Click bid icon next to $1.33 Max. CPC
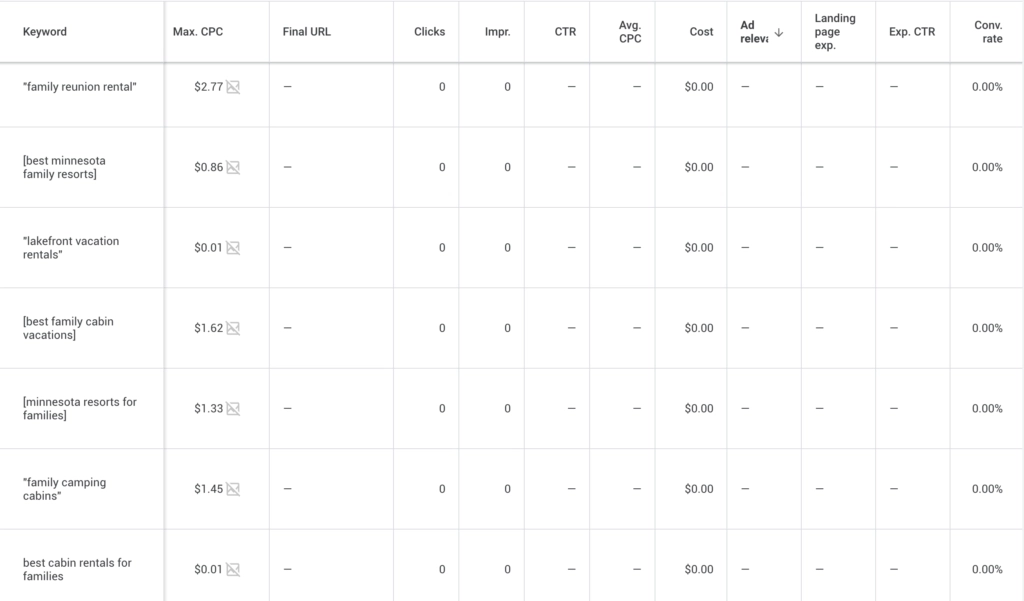The height and width of the screenshot is (601, 1024). coord(233,408)
